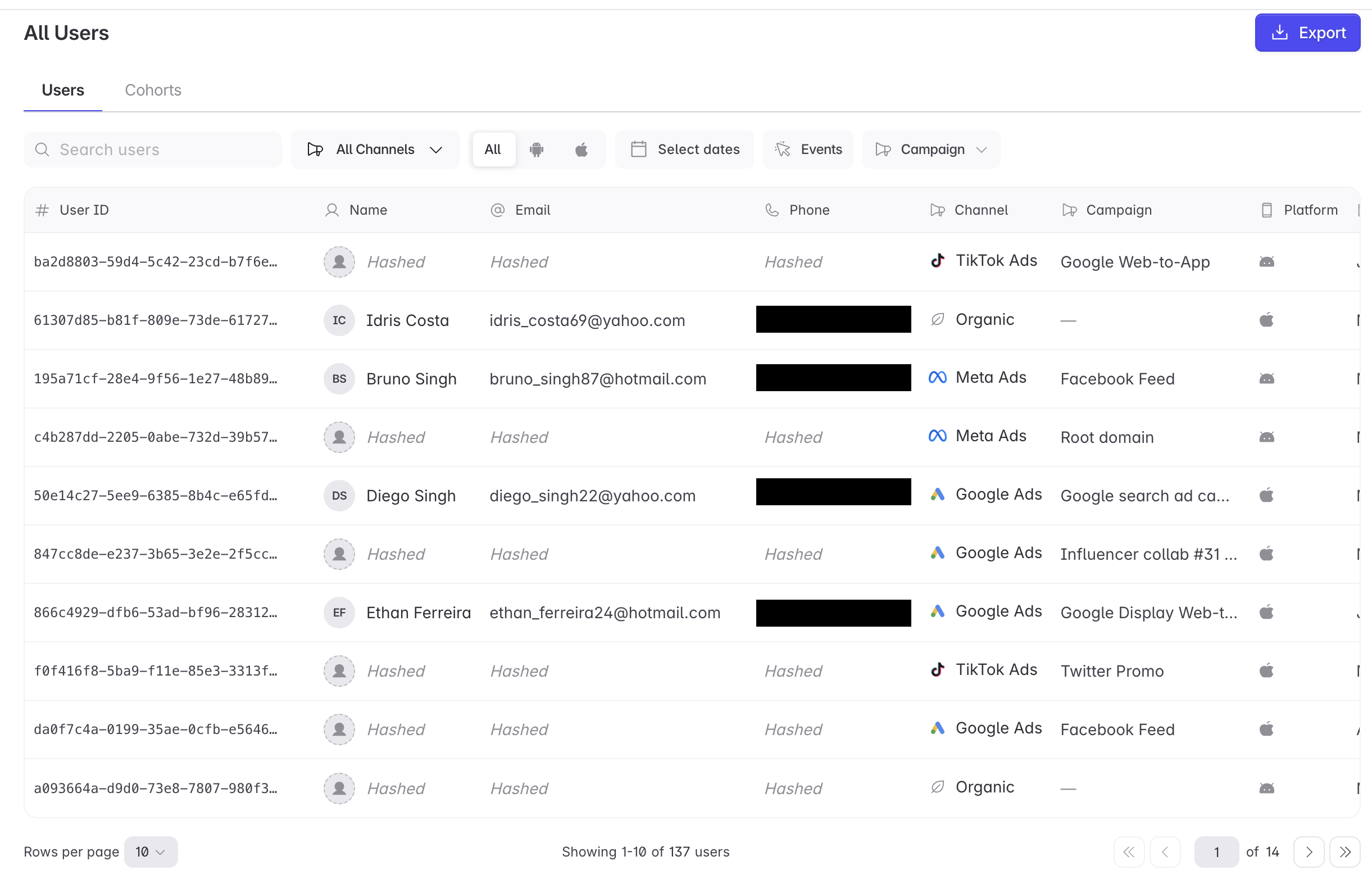
Task: Click the EF avatar for Ethan Ferreira
Action: (x=339, y=613)
